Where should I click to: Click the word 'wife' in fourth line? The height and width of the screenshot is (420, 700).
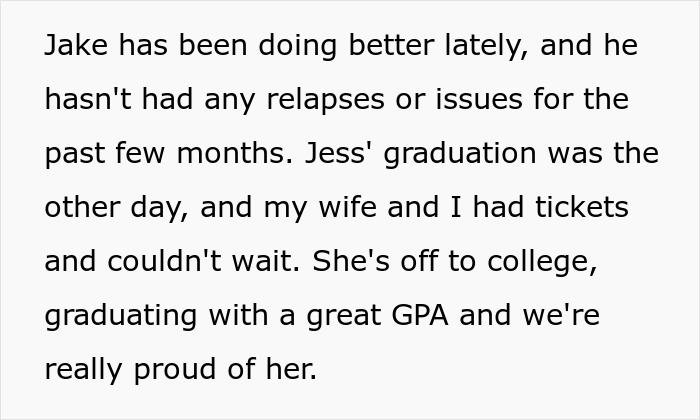[347, 207]
